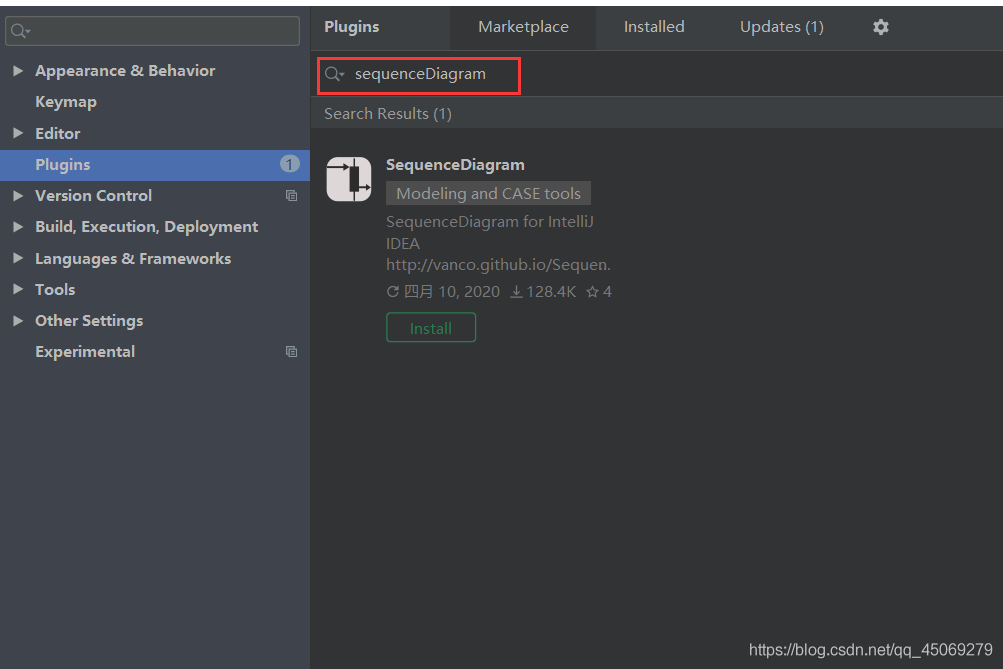Open Build, Execution, Deployment settings

tap(146, 227)
